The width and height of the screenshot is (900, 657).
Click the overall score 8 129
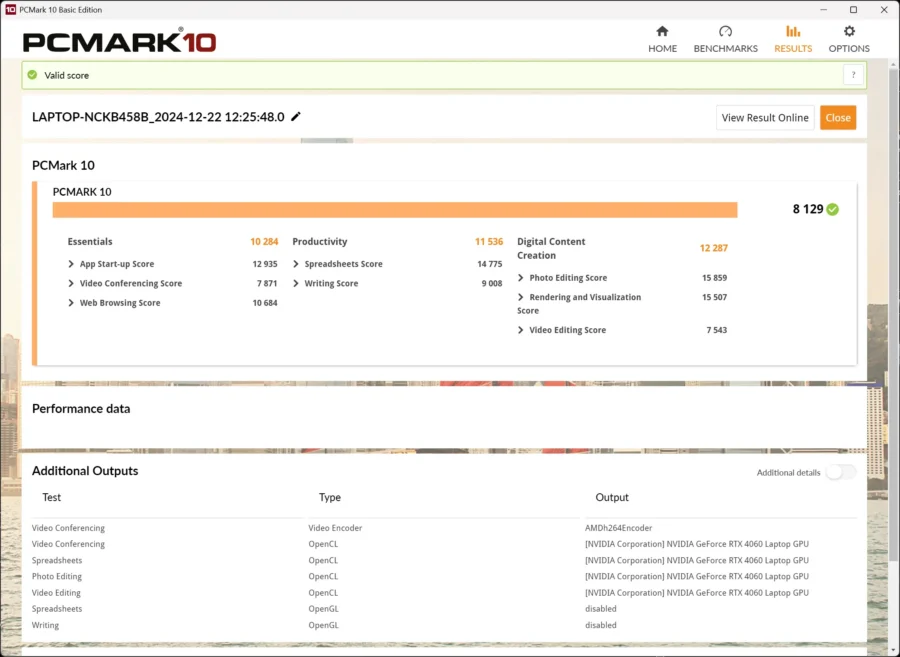[x=808, y=209]
